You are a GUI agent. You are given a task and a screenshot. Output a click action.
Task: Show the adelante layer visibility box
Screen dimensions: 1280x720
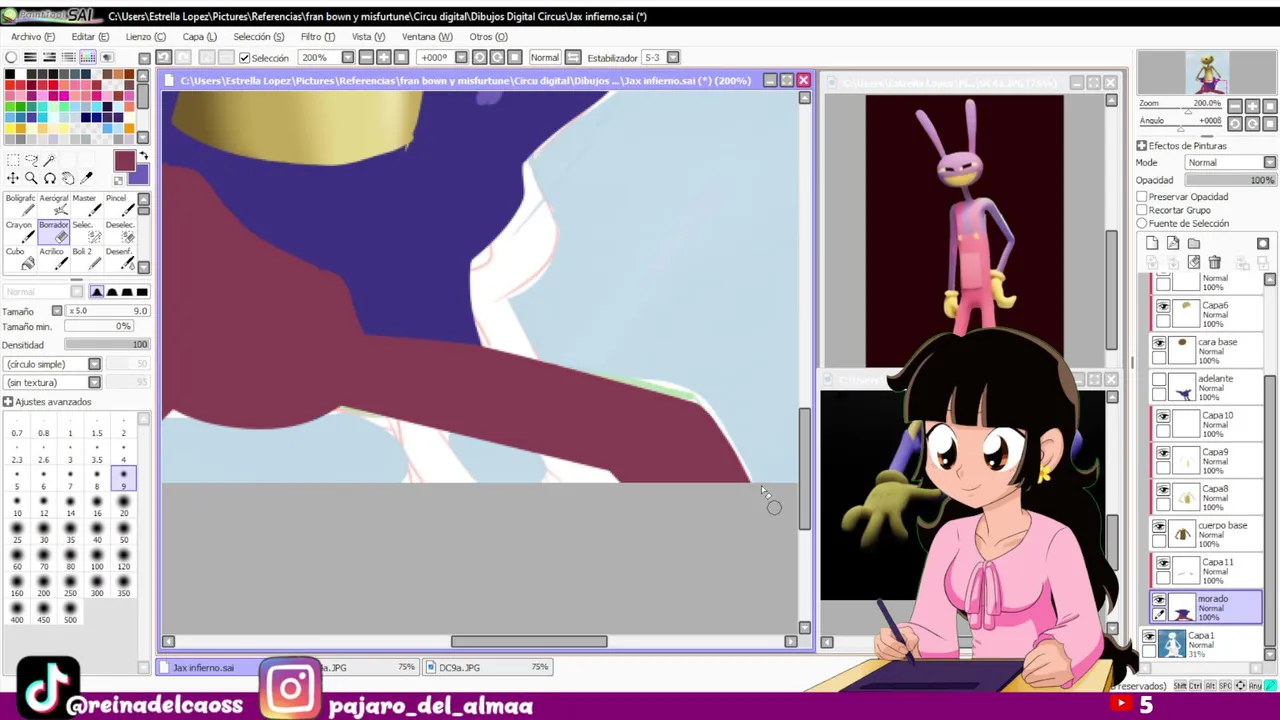click(1159, 380)
